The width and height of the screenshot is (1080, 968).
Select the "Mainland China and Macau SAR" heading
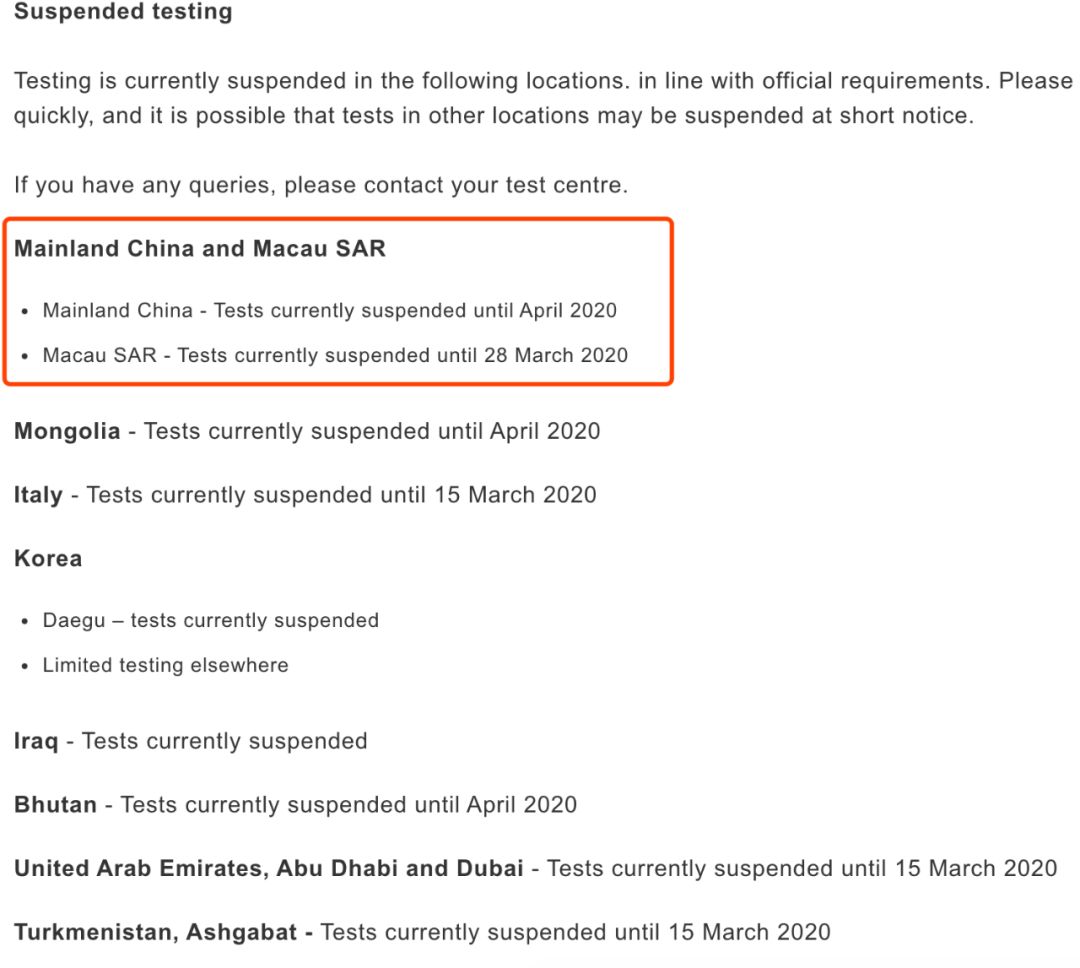[x=200, y=249]
